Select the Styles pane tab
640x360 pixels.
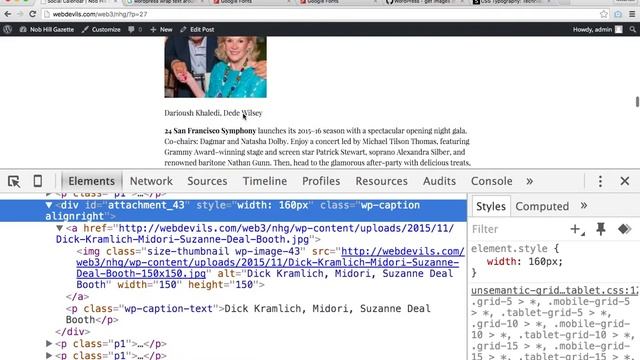point(491,206)
